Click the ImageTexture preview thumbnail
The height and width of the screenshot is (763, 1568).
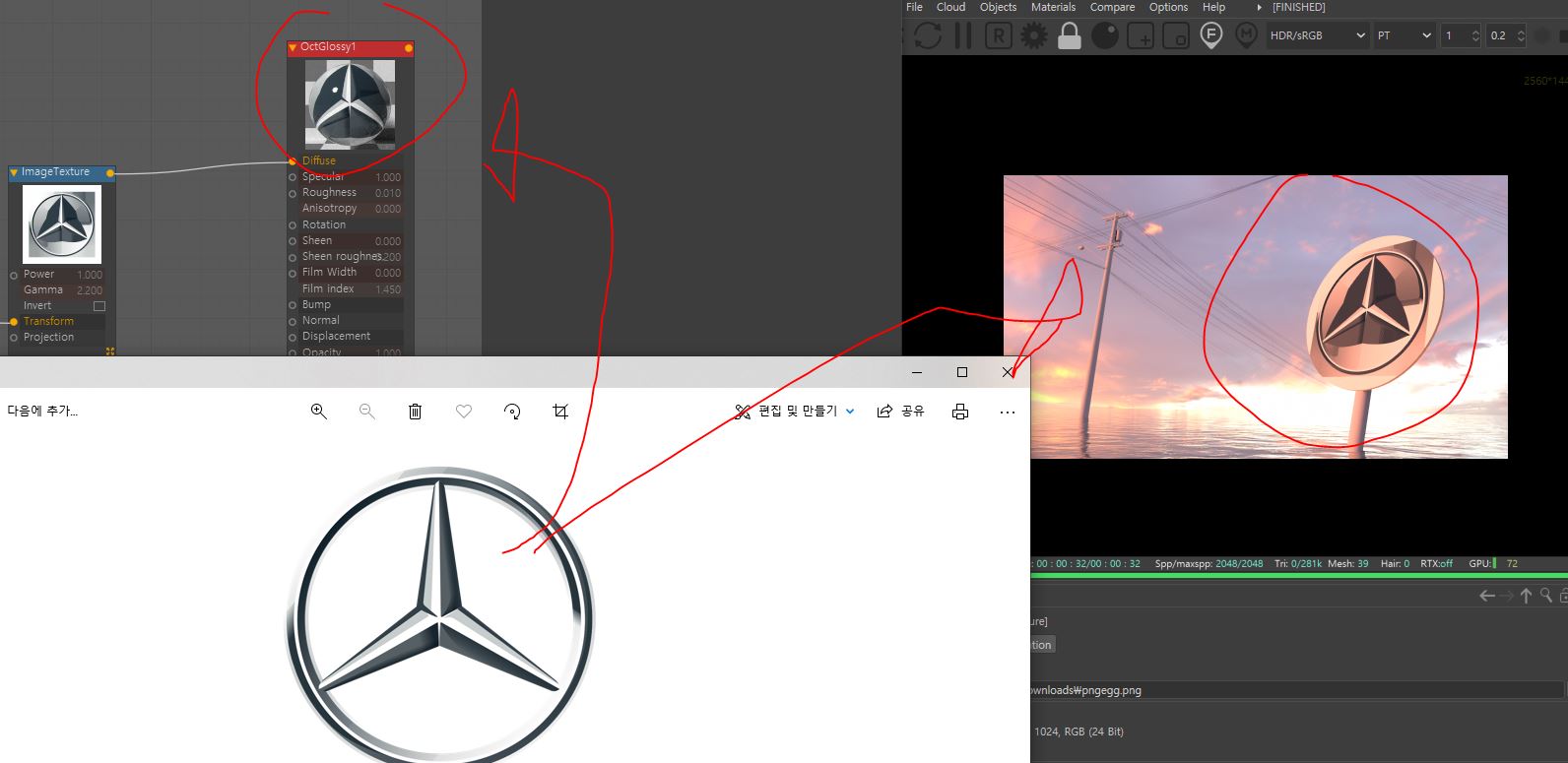click(x=62, y=224)
